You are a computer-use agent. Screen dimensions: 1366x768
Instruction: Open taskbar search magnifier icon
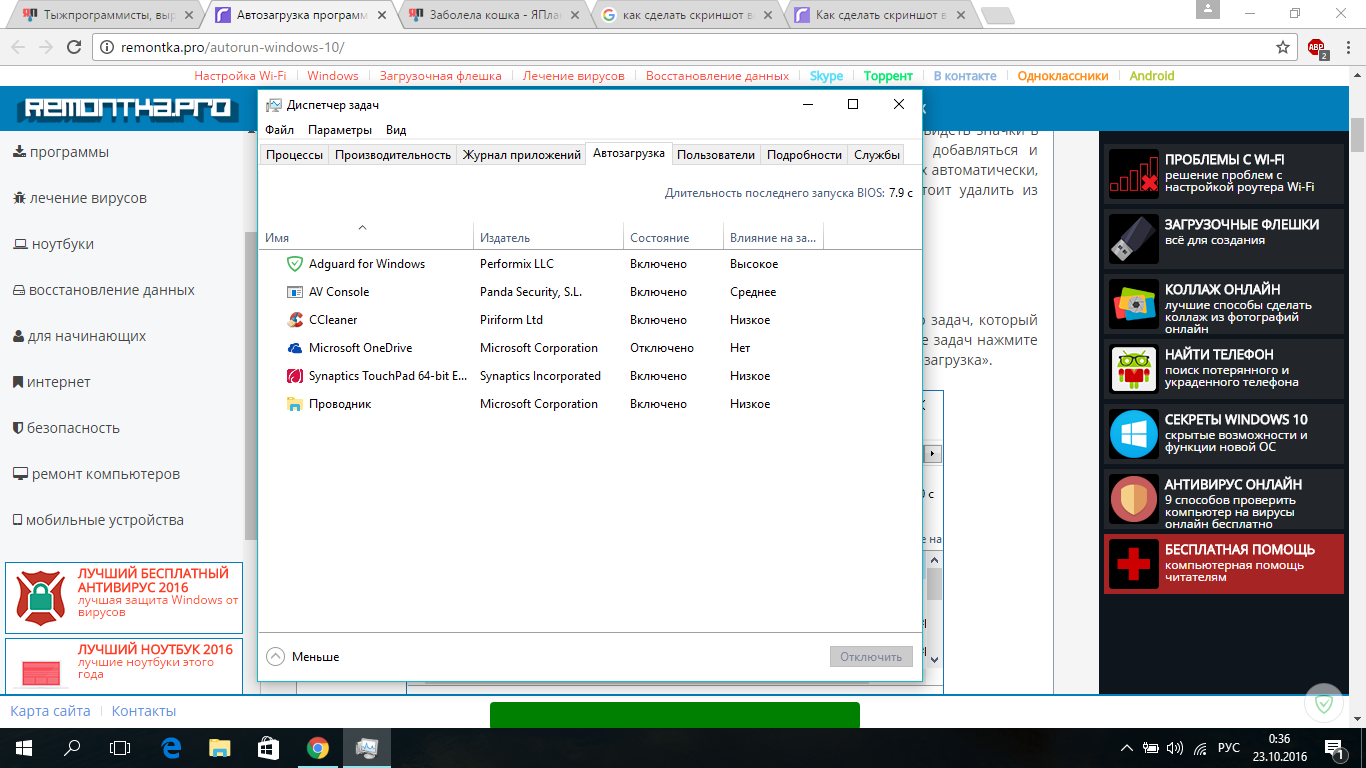(x=72, y=748)
